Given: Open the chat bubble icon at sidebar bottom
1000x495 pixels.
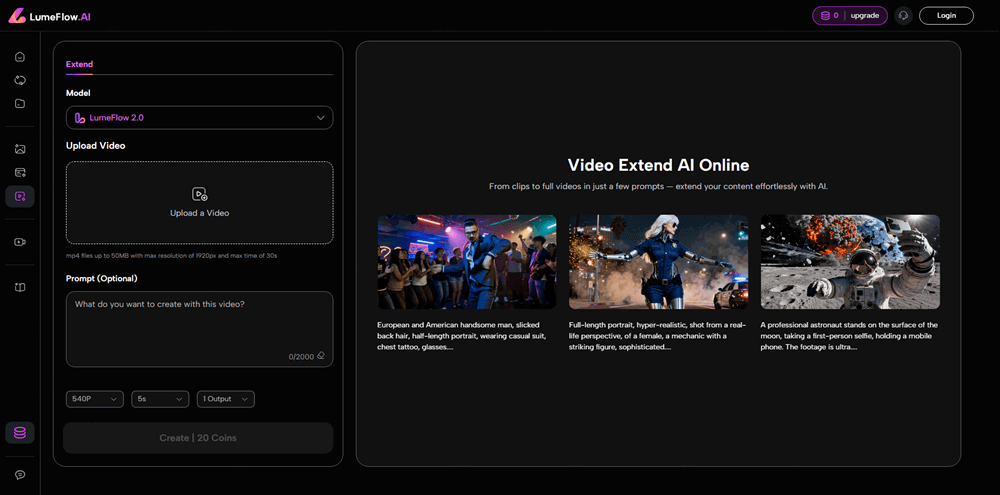Looking at the screenshot, I should point(20,475).
